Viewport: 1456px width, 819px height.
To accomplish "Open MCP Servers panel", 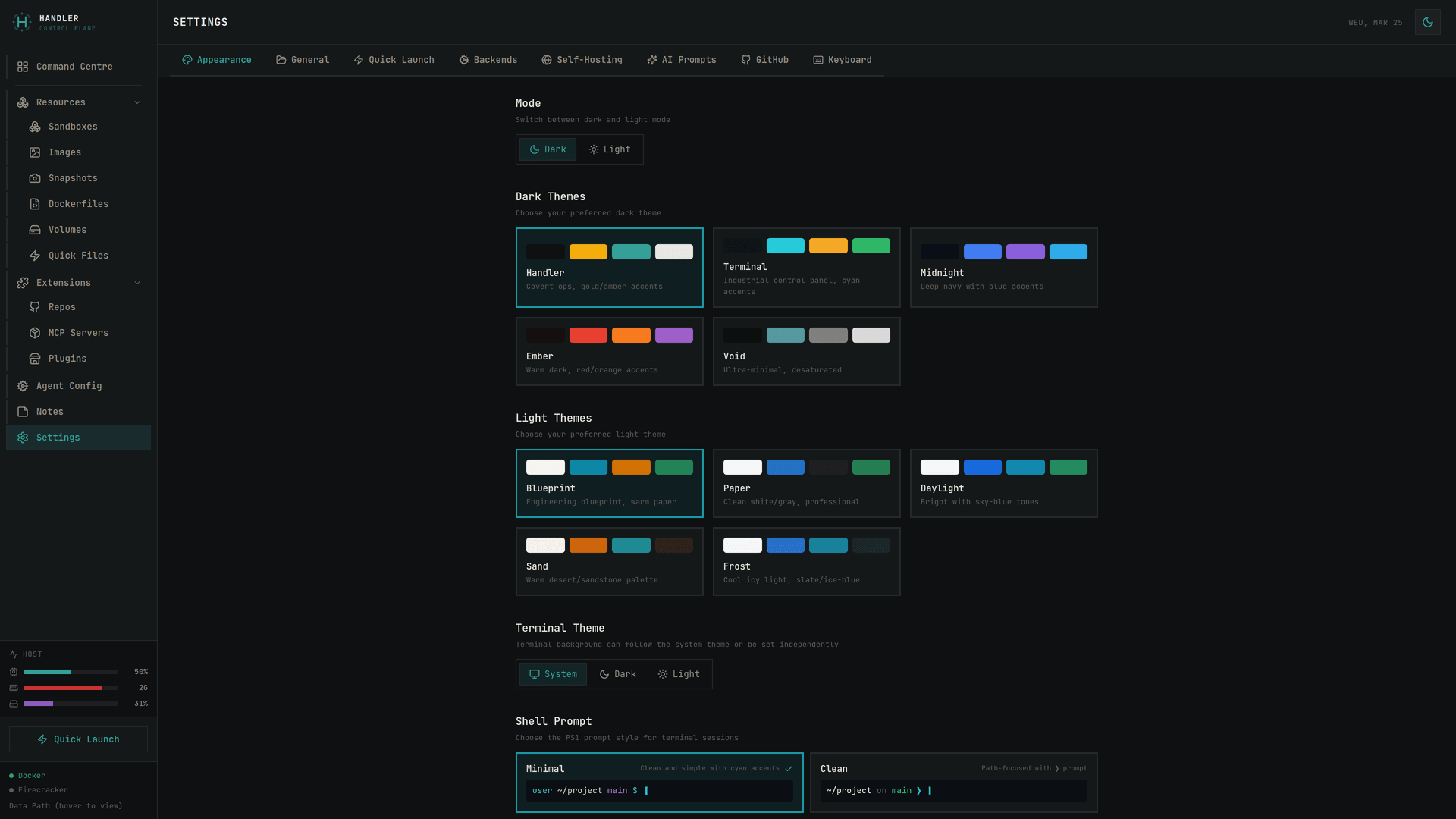I will (36, 333).
